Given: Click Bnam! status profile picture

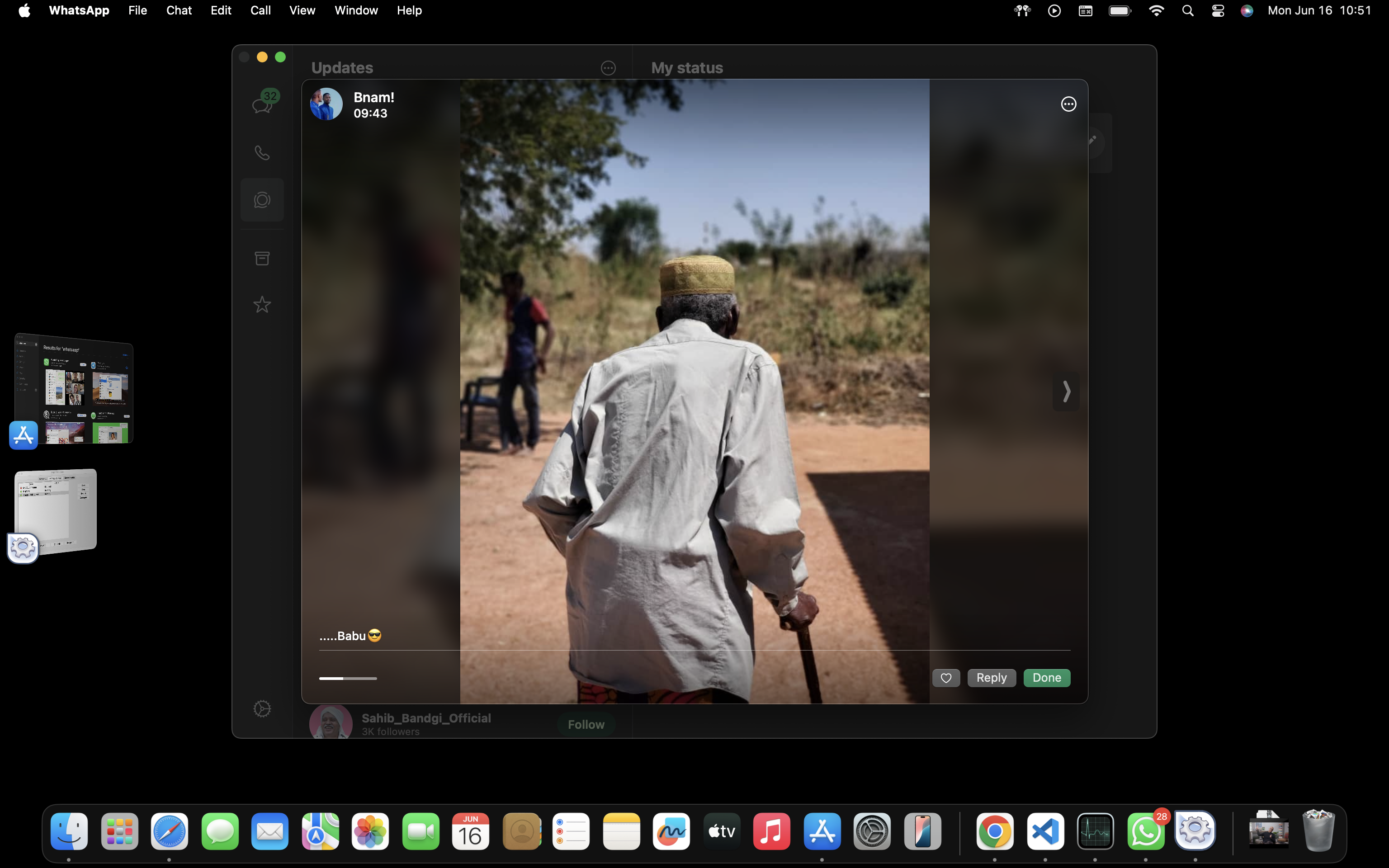Looking at the screenshot, I should point(326,104).
